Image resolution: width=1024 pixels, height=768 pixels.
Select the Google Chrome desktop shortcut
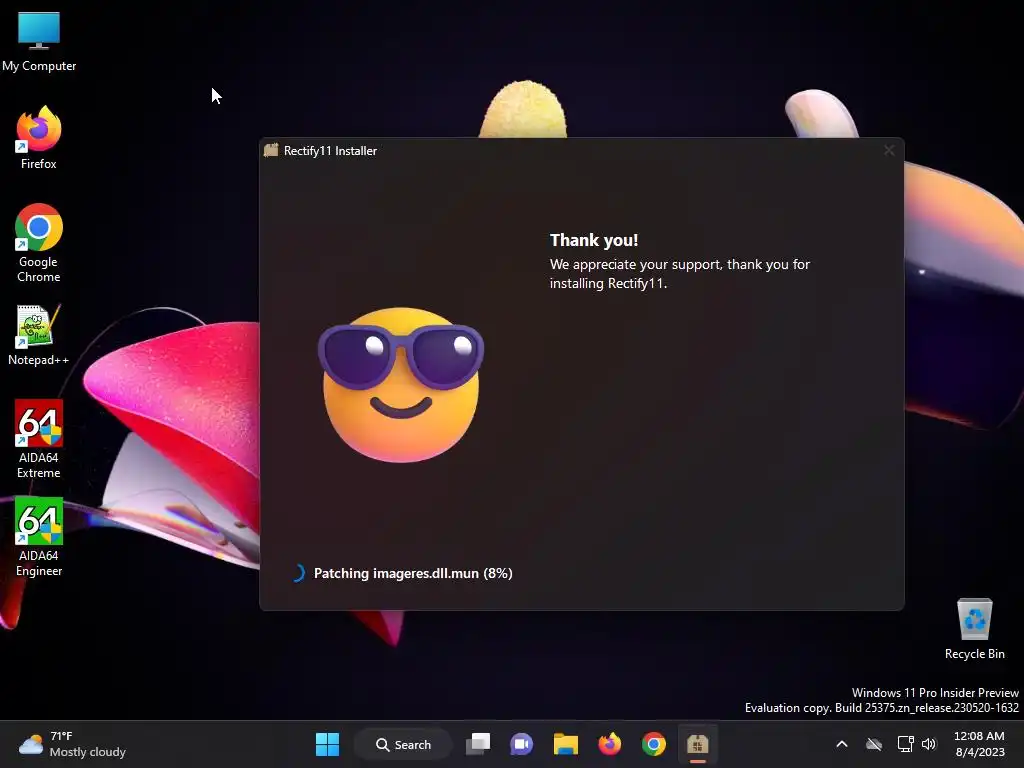(x=39, y=243)
